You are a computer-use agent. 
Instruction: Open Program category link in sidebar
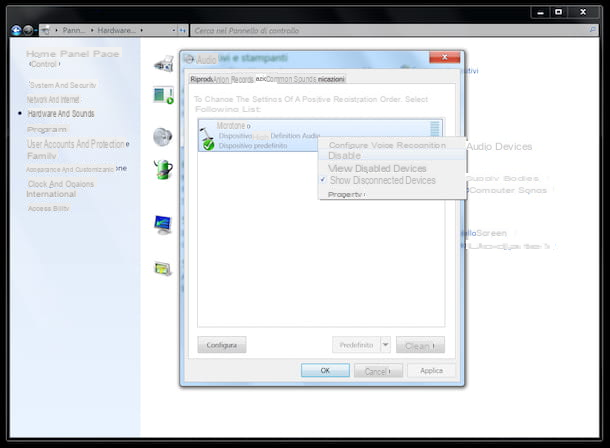[x=47, y=129]
